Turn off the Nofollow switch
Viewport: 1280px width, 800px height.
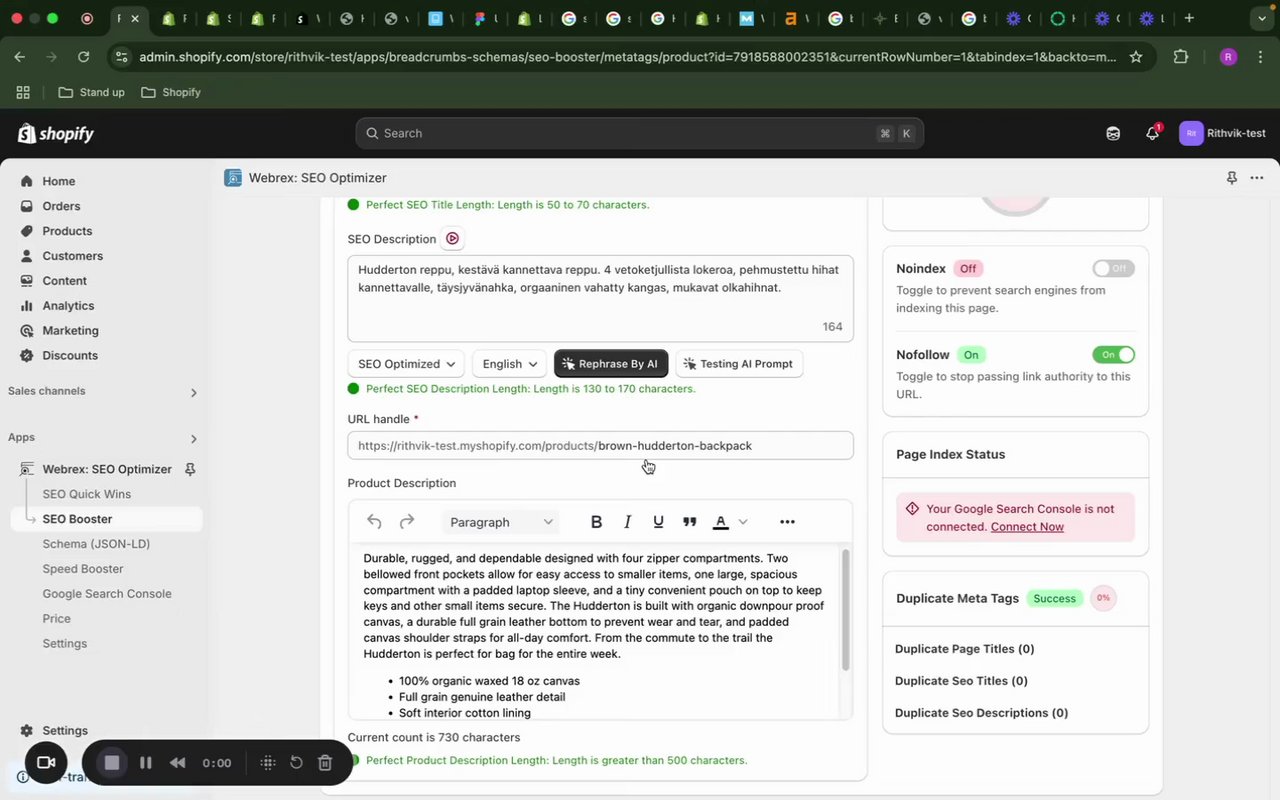(1113, 355)
